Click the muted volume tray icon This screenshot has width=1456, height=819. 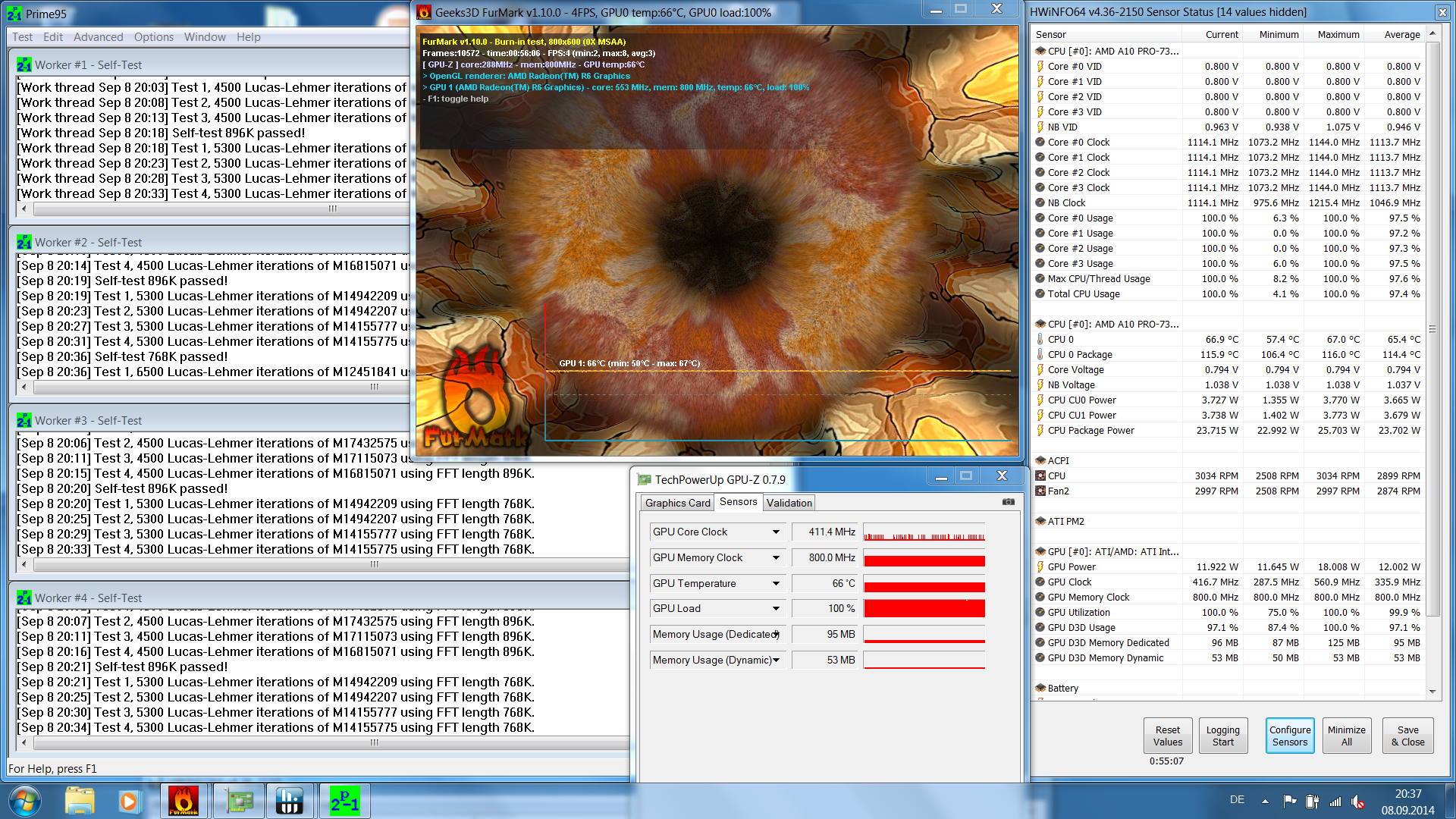coord(1357,801)
